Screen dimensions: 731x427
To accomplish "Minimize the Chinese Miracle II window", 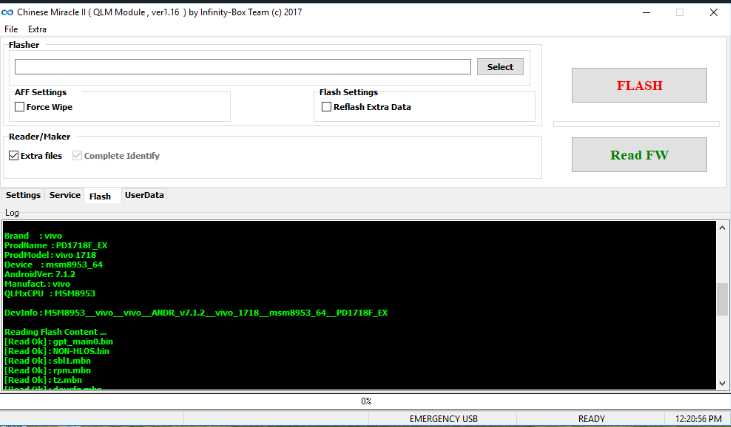I will coord(646,13).
